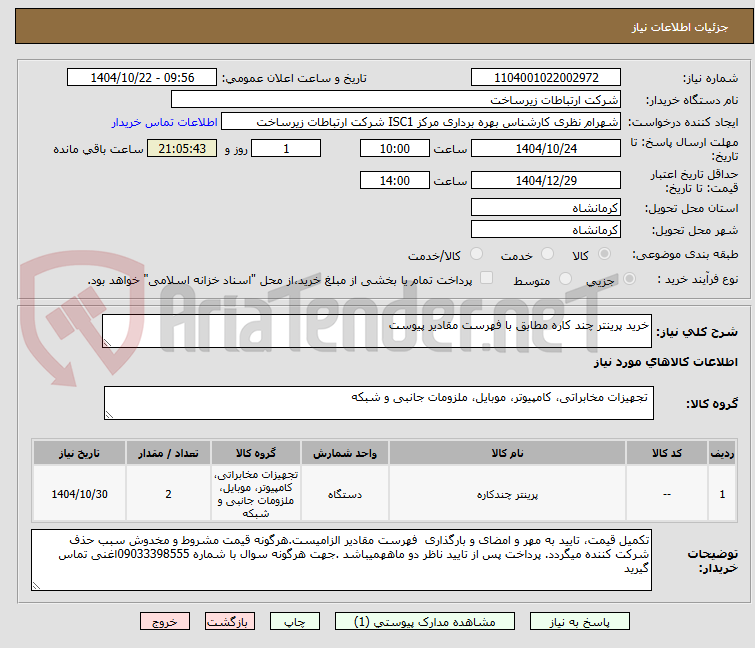The width and height of the screenshot is (755, 648).
Task: Click the announcement date field 1404/10/22 - 09:56
Action: tap(142, 78)
